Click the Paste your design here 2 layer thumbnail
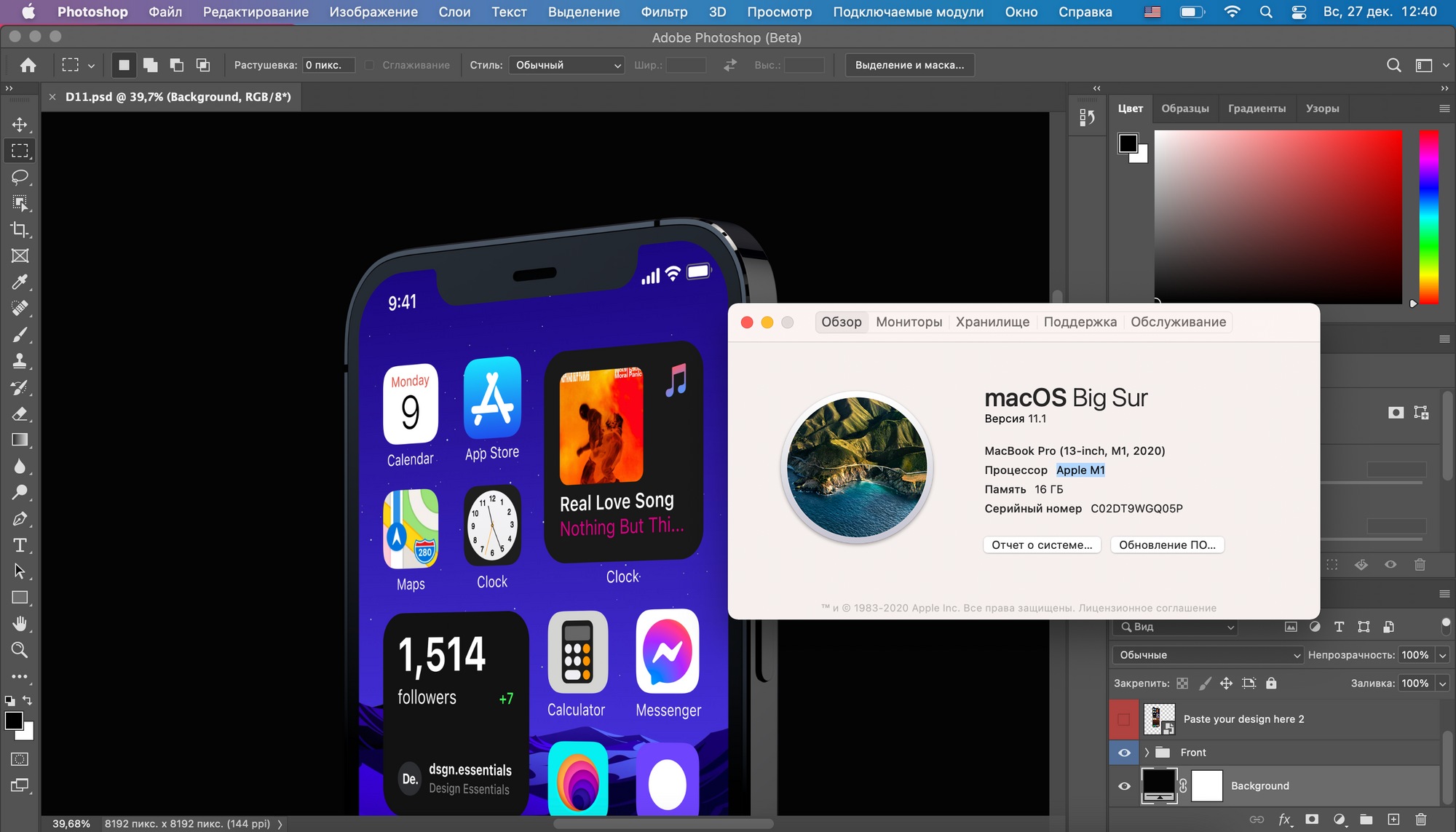Viewport: 1456px width, 832px height. (1159, 718)
